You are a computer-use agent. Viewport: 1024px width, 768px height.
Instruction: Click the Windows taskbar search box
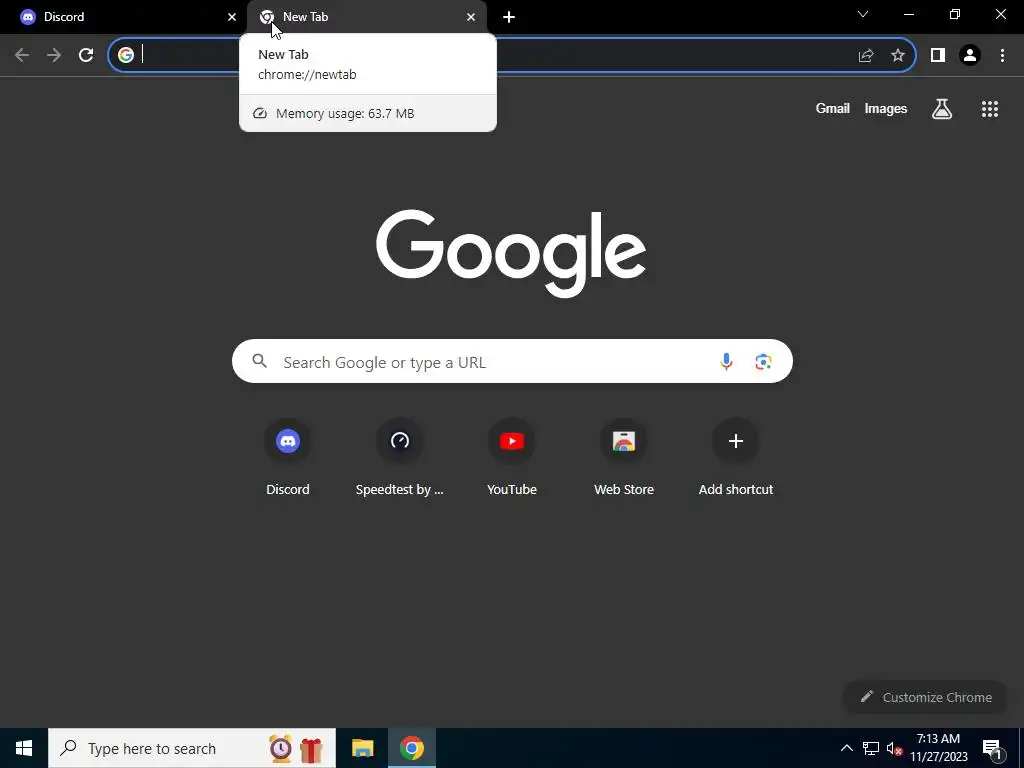click(x=192, y=748)
